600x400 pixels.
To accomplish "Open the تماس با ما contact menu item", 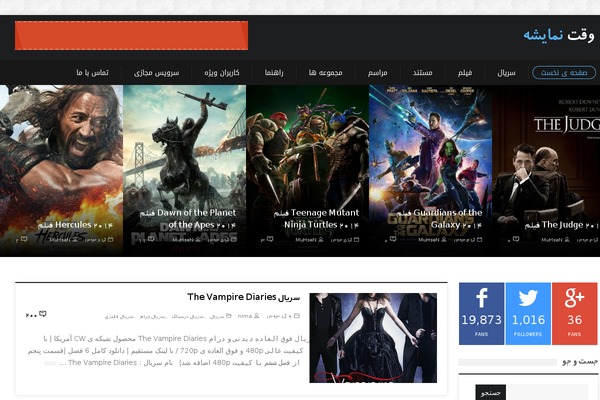I will click(x=92, y=73).
